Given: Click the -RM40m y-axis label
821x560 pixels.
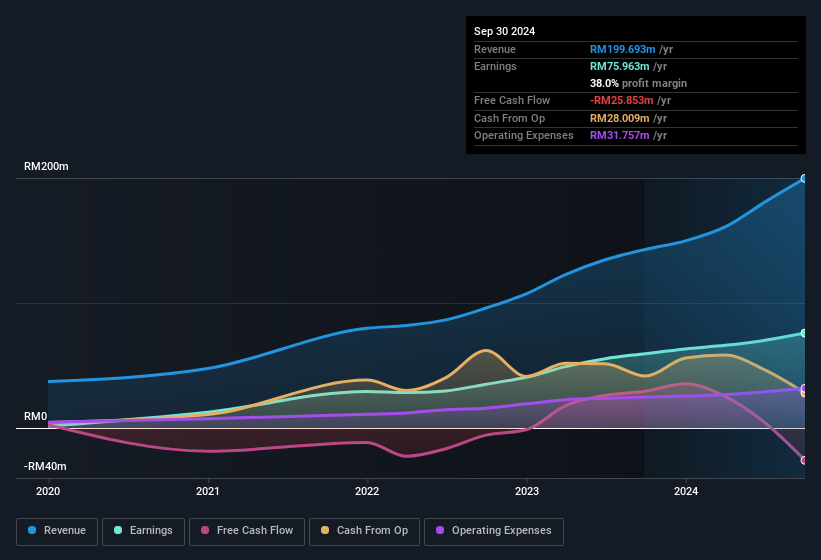Looking at the screenshot, I should click(45, 466).
